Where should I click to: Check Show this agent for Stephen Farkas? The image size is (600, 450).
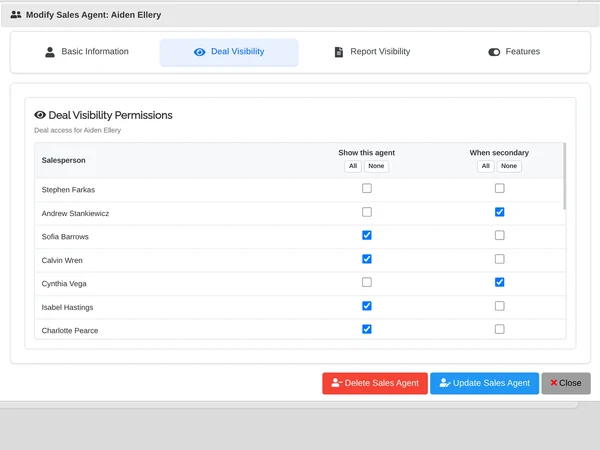[x=367, y=188]
